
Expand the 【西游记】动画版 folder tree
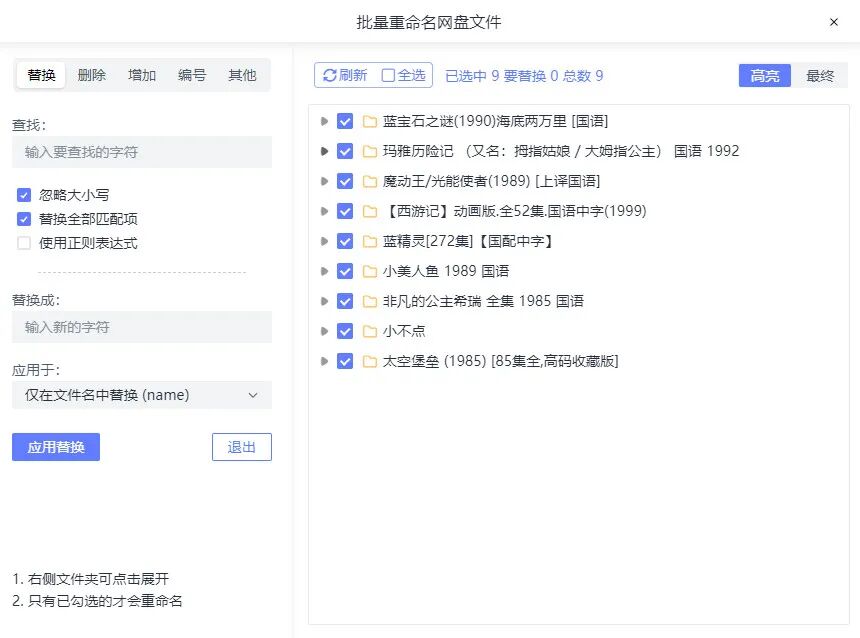[323, 210]
